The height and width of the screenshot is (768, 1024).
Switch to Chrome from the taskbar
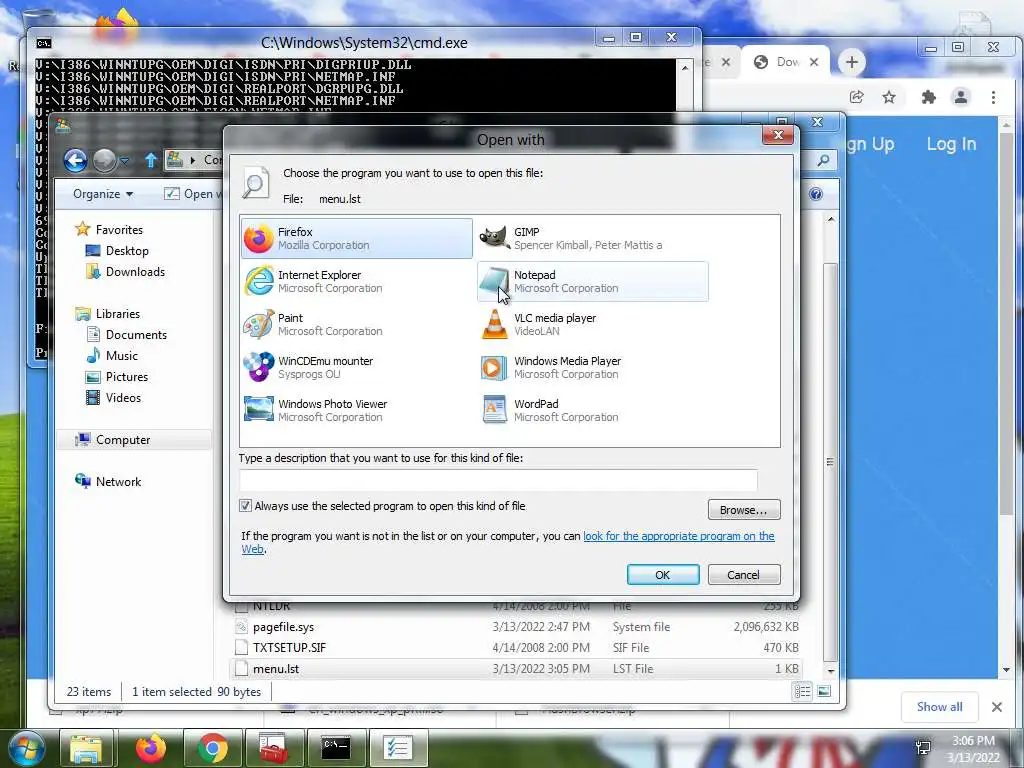click(x=212, y=748)
